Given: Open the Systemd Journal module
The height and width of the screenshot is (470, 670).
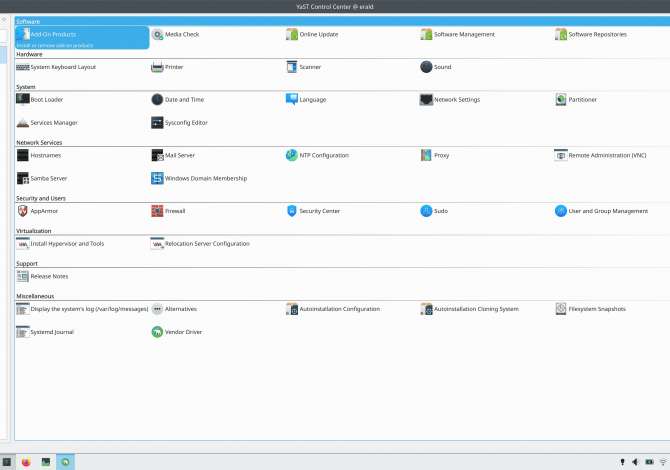Looking at the screenshot, I should (45, 332).
